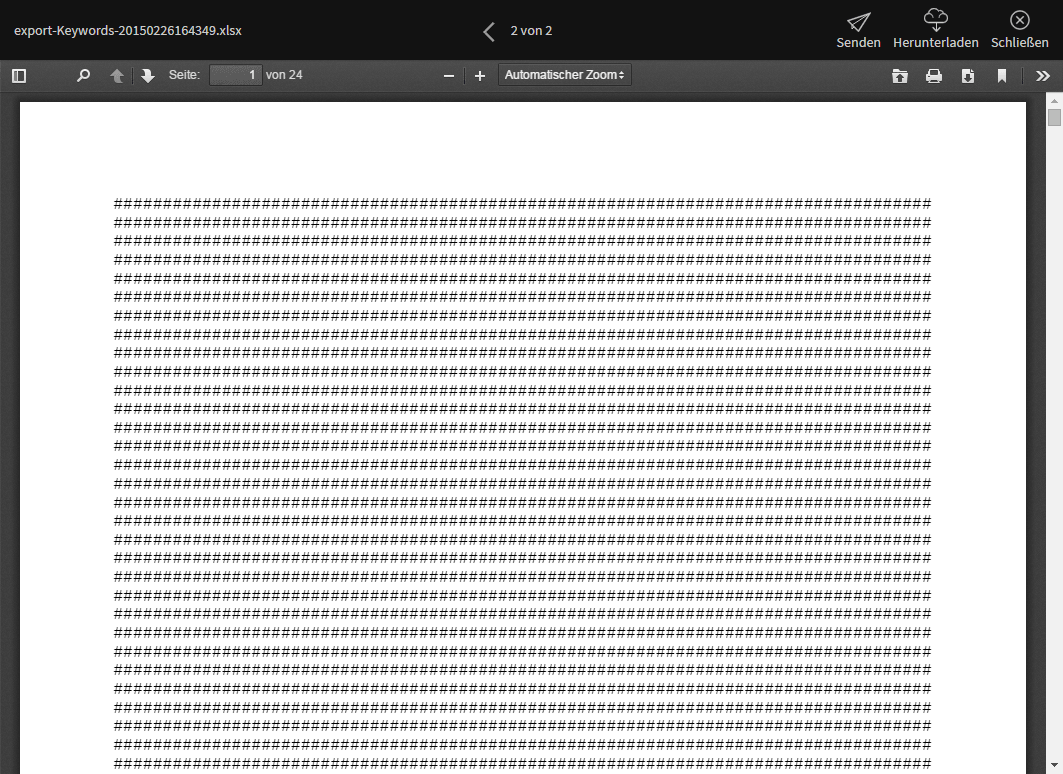Download the PDF from the toolbar
This screenshot has height=774, width=1063.
[967, 76]
